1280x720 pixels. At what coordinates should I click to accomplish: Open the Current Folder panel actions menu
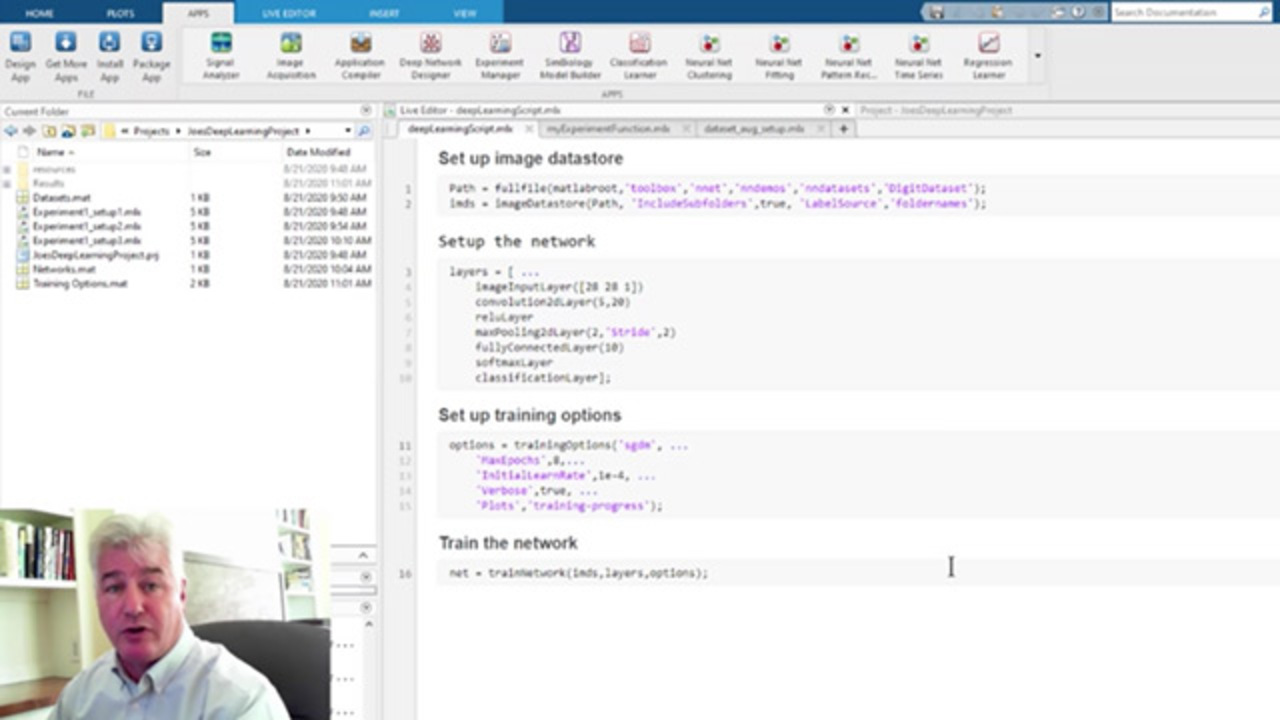point(366,111)
